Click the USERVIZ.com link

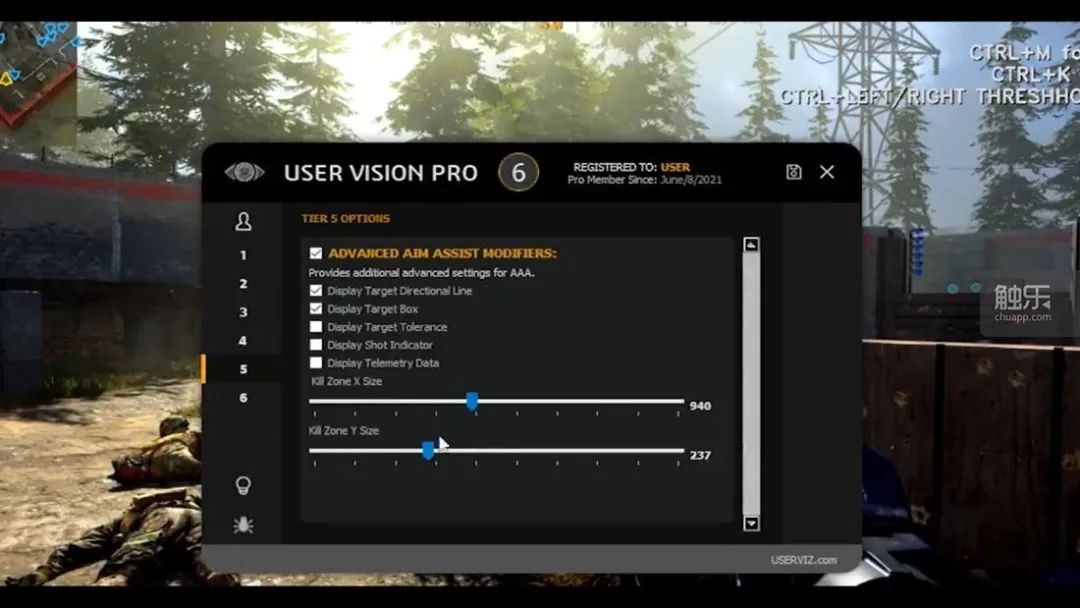tap(804, 560)
